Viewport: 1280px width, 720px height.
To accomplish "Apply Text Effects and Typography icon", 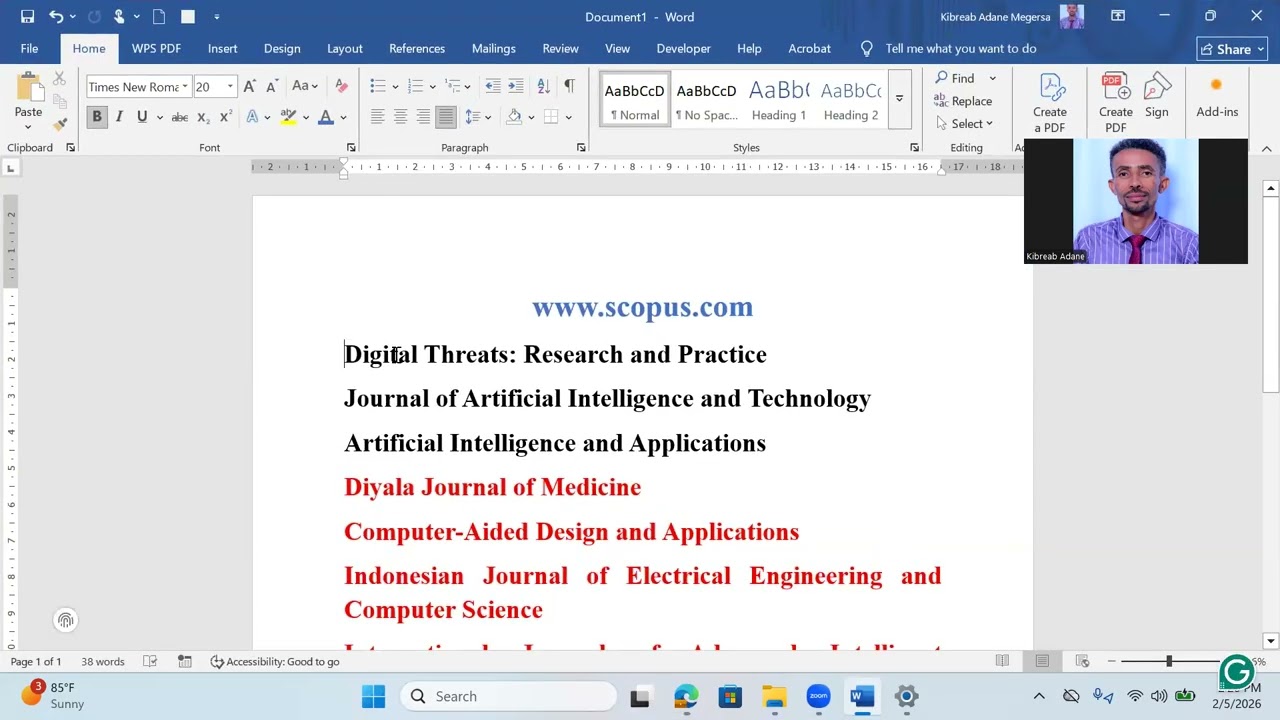I will pyautogui.click(x=252, y=117).
